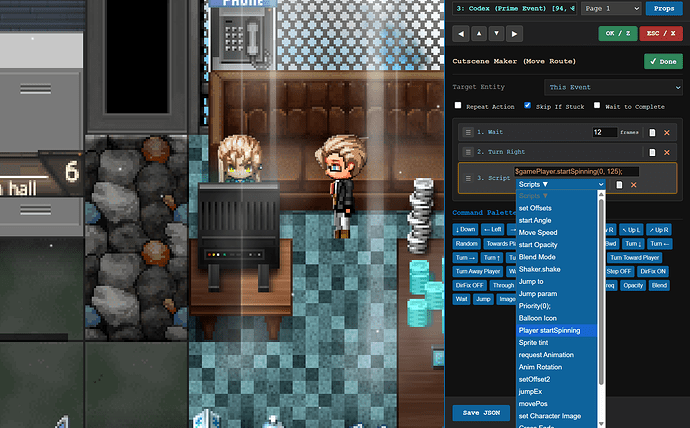690x428 pixels.
Task: Choose Anim Rotation from scripts list
Action: (x=557, y=367)
